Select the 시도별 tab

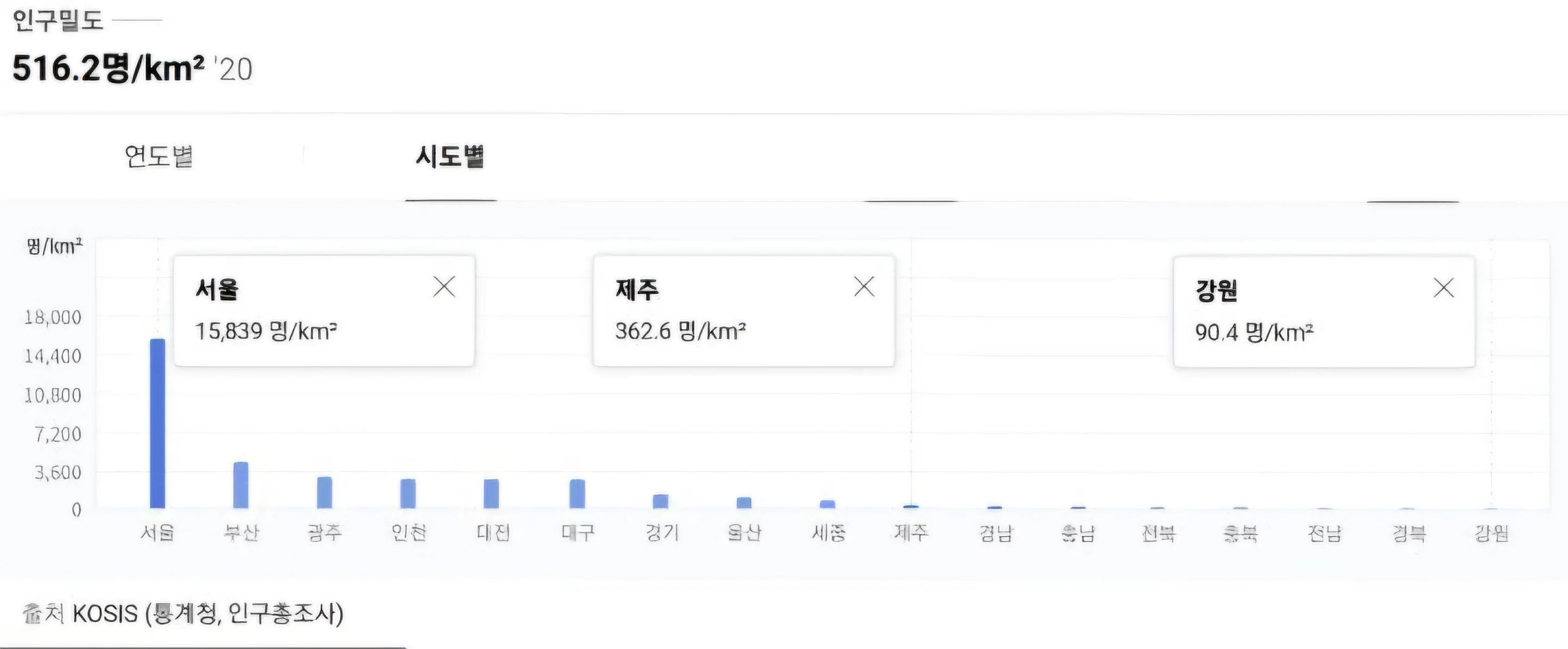[450, 156]
